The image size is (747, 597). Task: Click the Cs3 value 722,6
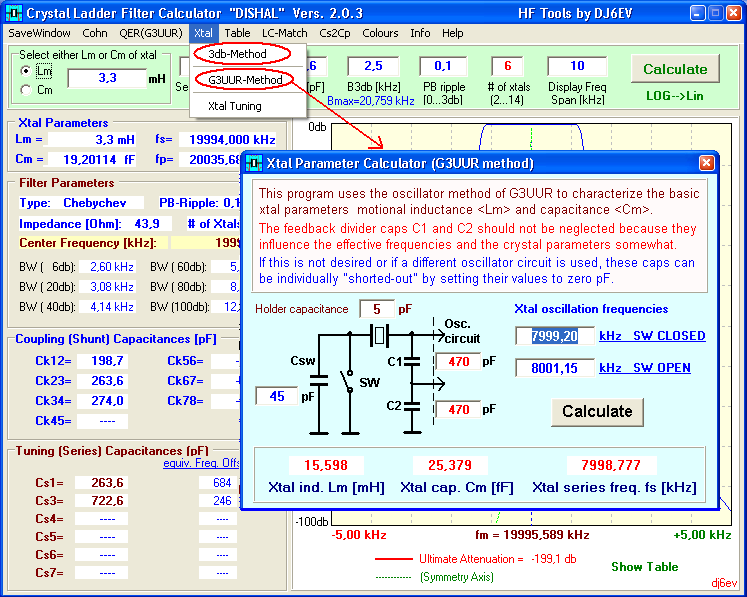tap(101, 501)
